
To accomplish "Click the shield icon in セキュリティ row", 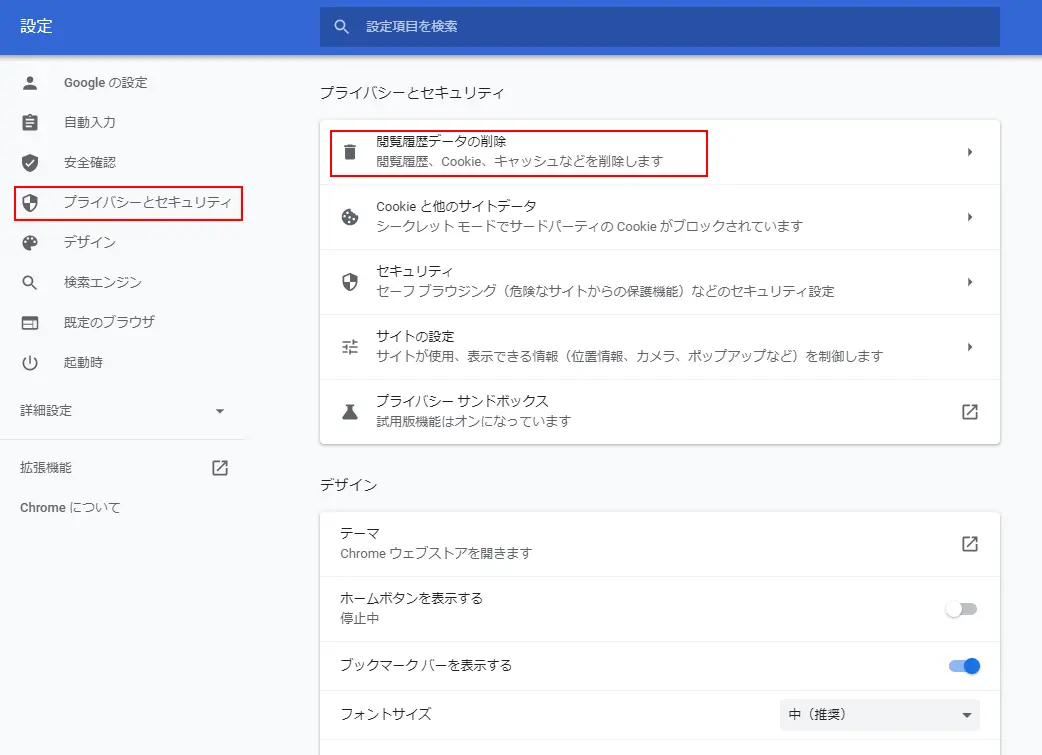I will pyautogui.click(x=350, y=282).
